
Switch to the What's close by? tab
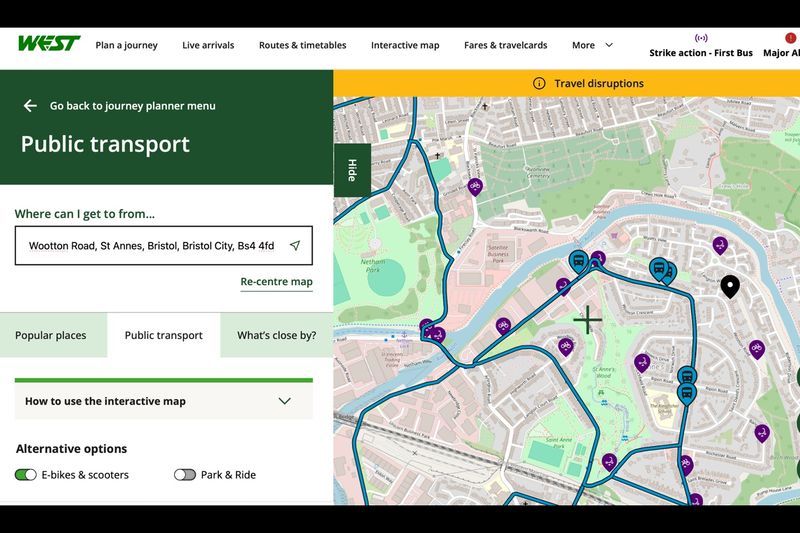[276, 336]
